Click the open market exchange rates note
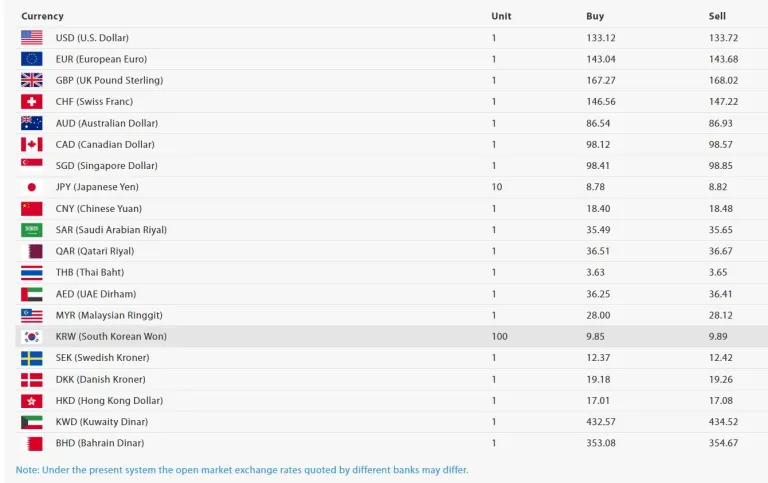 pyautogui.click(x=242, y=469)
